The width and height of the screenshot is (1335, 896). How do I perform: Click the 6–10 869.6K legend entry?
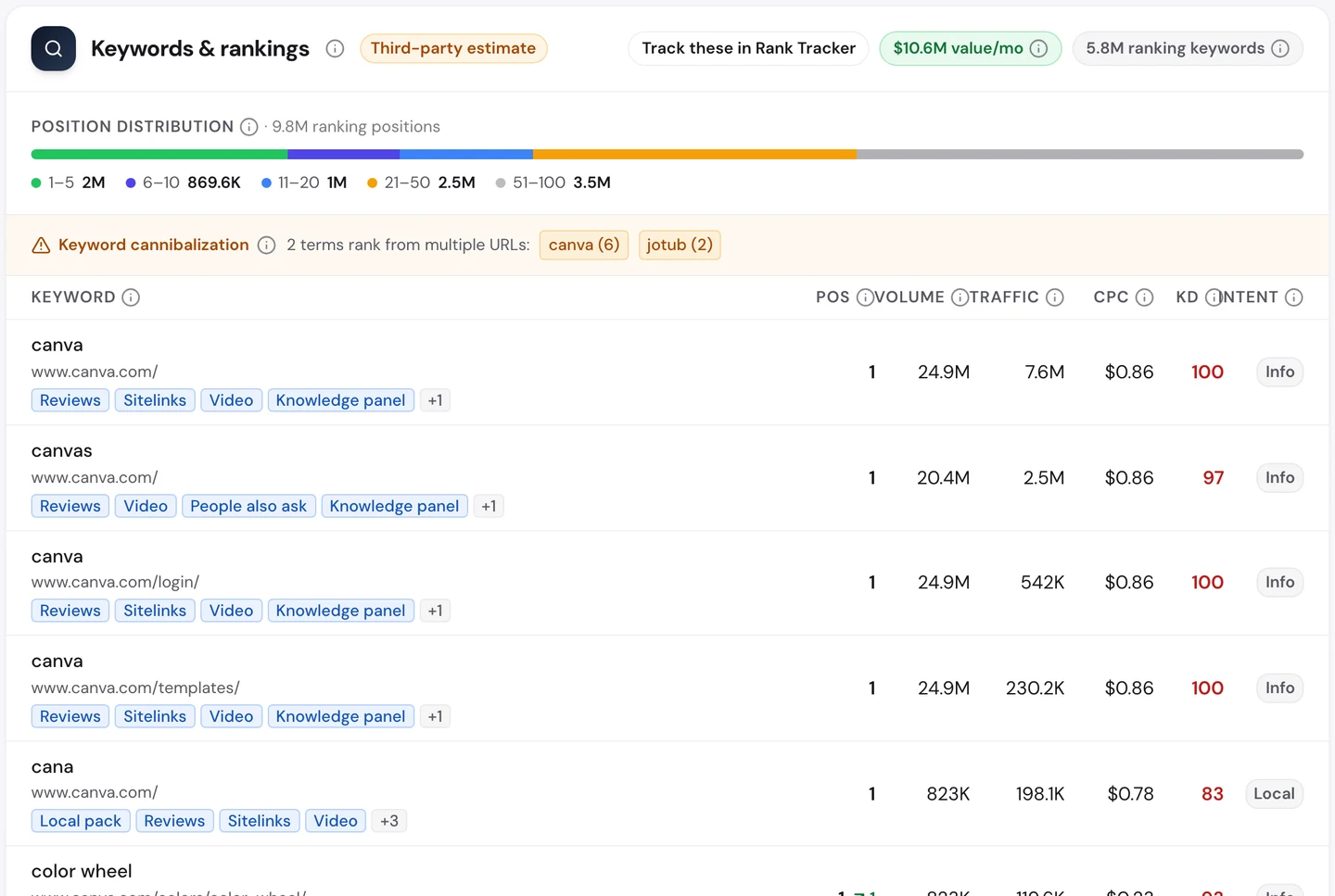183,183
